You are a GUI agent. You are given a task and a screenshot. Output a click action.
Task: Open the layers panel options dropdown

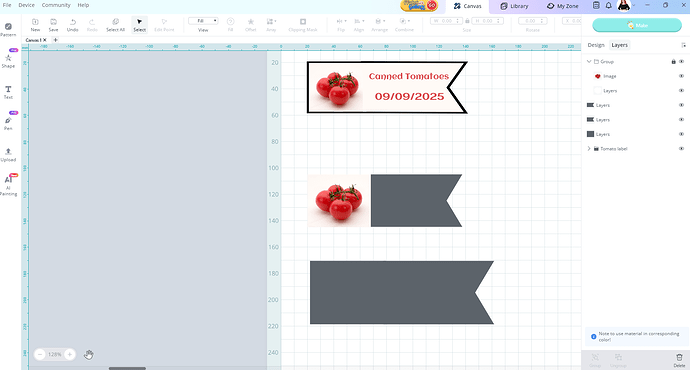coord(683,45)
